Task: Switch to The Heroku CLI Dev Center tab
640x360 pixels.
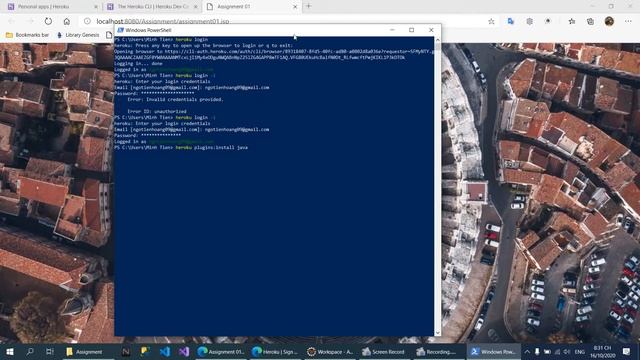Action: pos(152,7)
